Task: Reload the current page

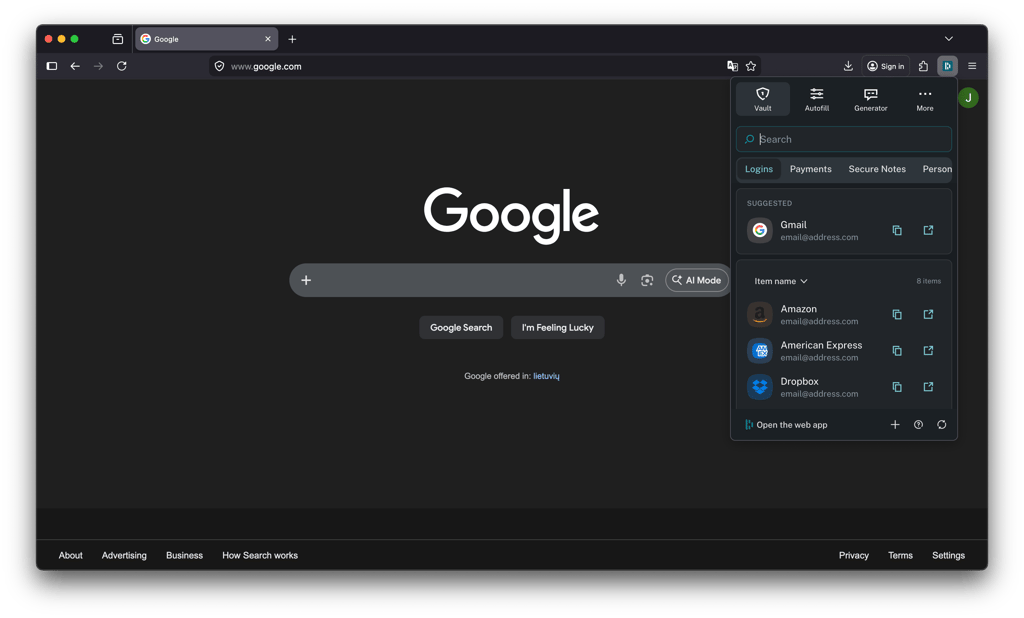Action: [x=121, y=66]
